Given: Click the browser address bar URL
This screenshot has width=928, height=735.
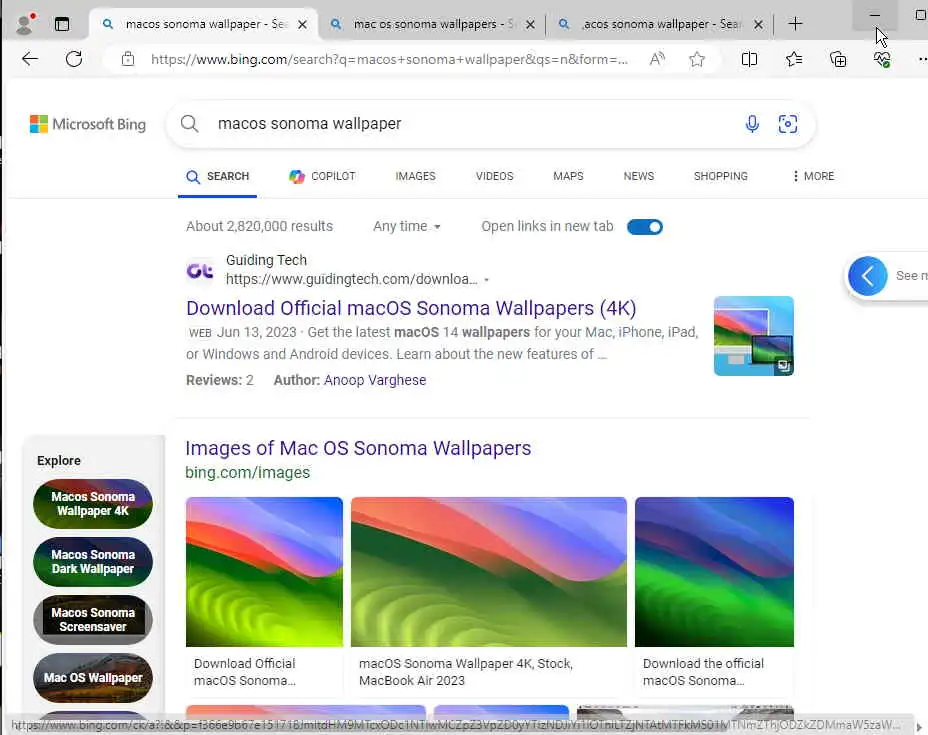Looking at the screenshot, I should tap(389, 59).
